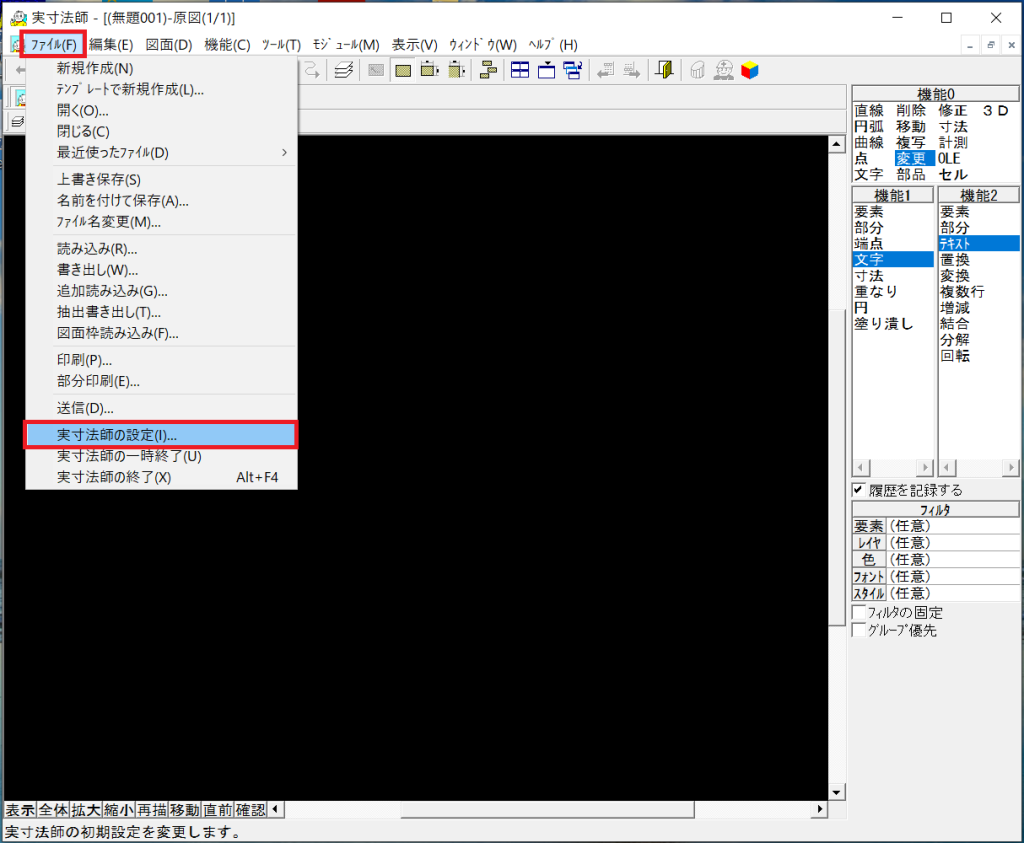Enable the フィルタの固定 checkbox
Image resolution: width=1024 pixels, height=843 pixels.
pos(859,612)
